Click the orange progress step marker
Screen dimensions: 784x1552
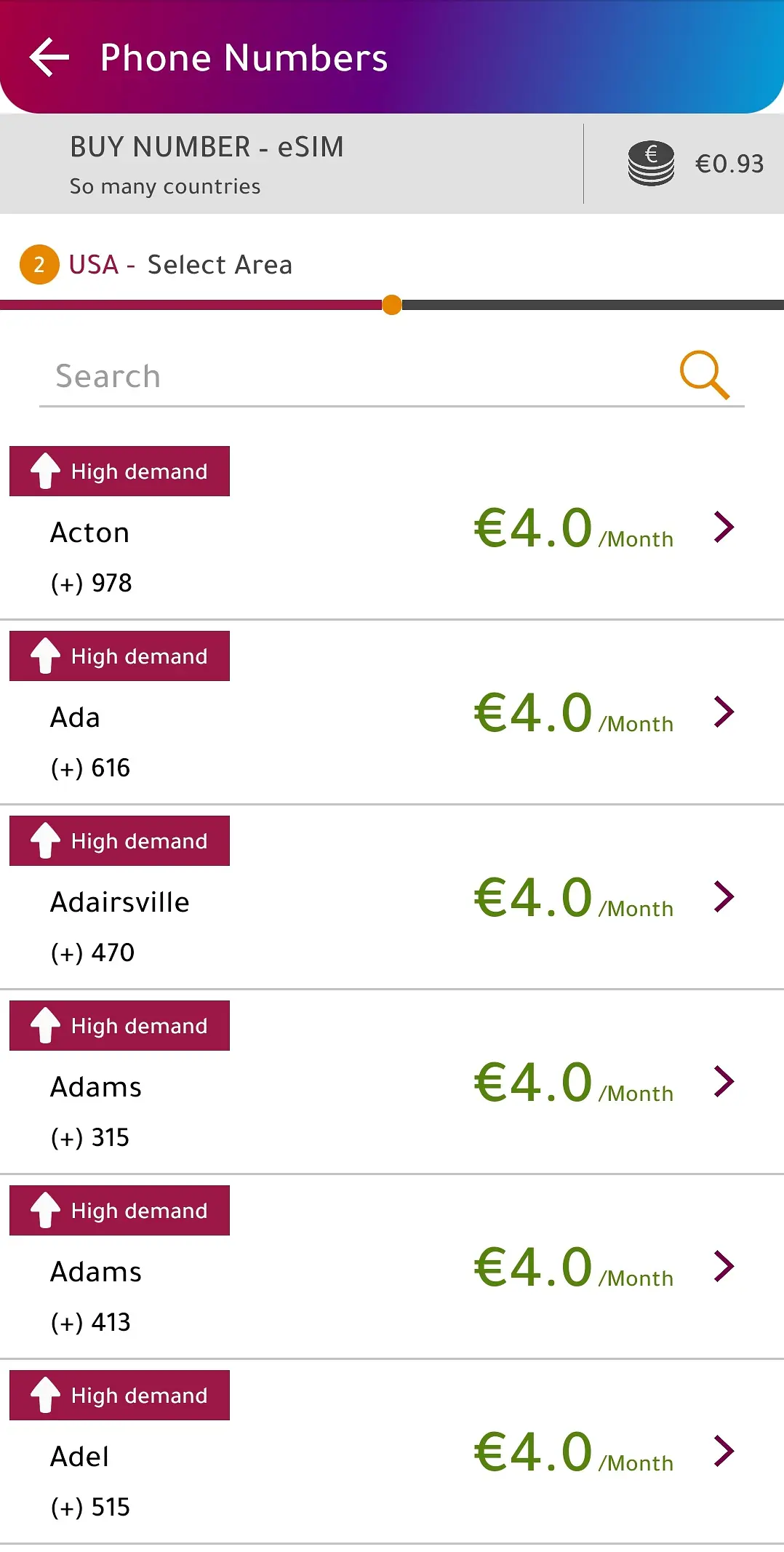[x=392, y=305]
